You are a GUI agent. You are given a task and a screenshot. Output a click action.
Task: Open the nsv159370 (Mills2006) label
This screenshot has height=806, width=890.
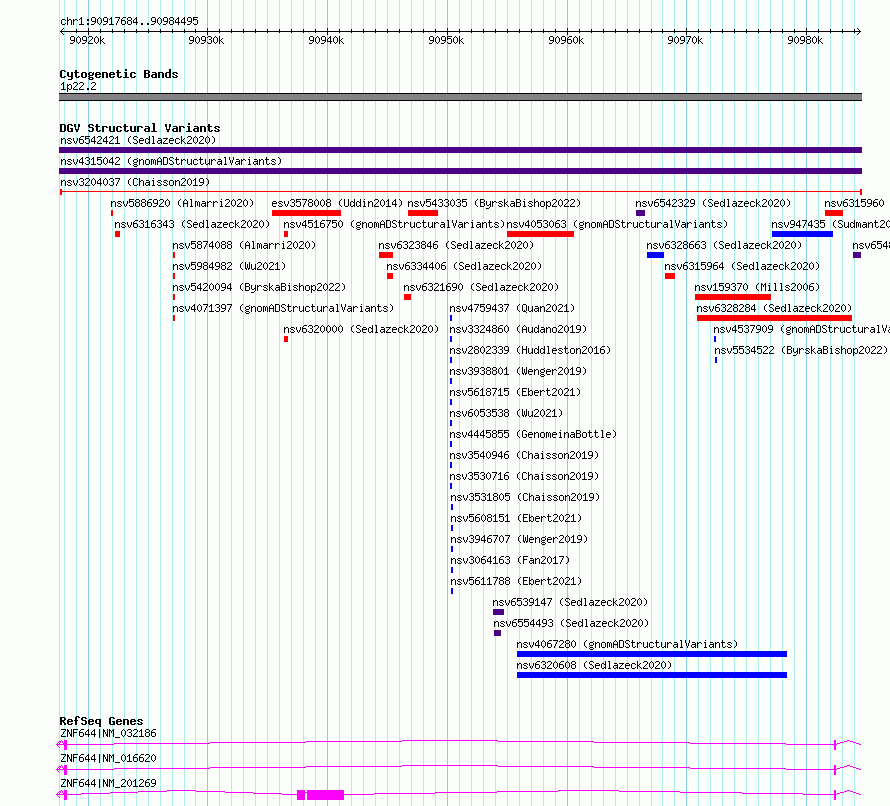757,287
